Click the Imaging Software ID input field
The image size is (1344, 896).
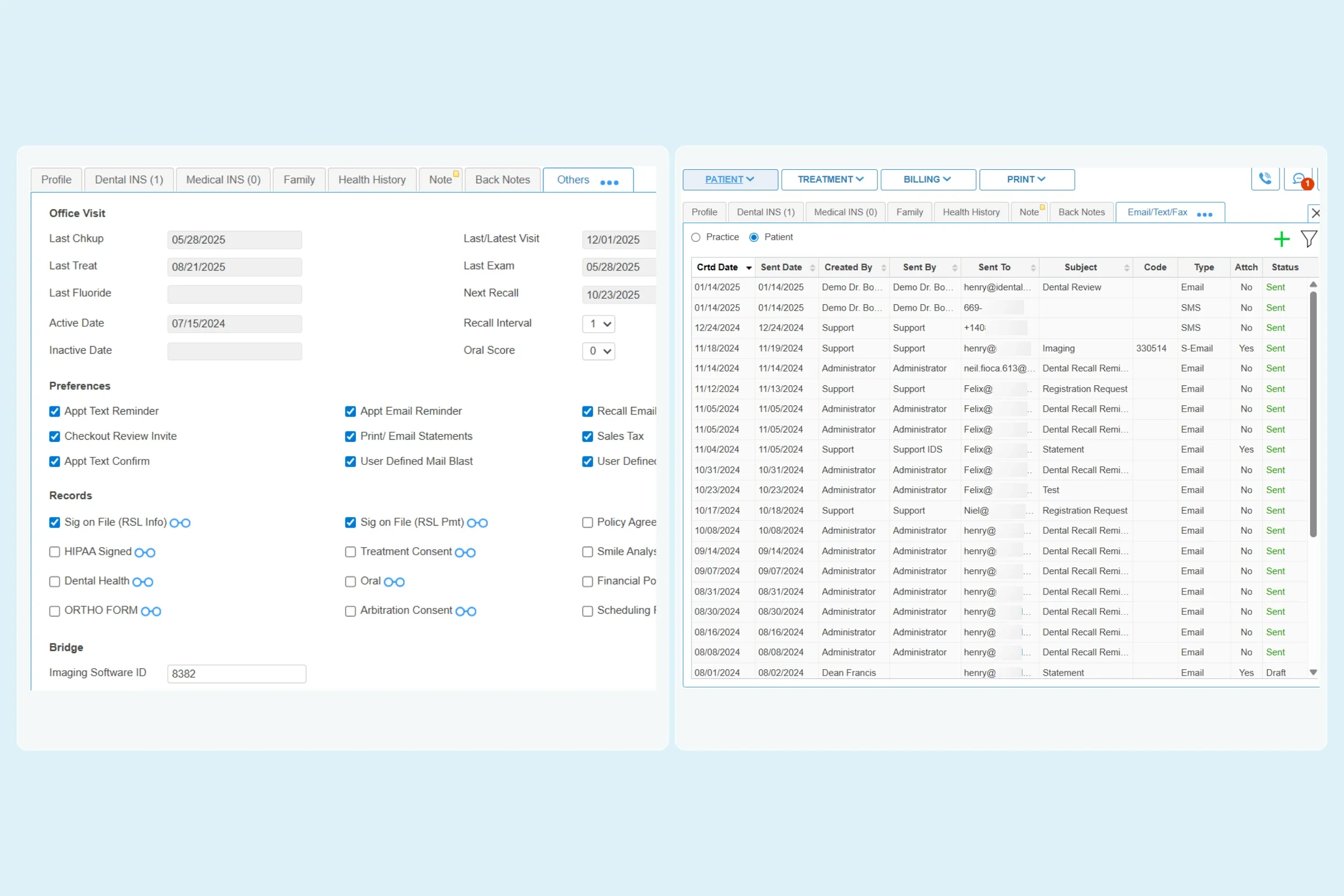(236, 673)
